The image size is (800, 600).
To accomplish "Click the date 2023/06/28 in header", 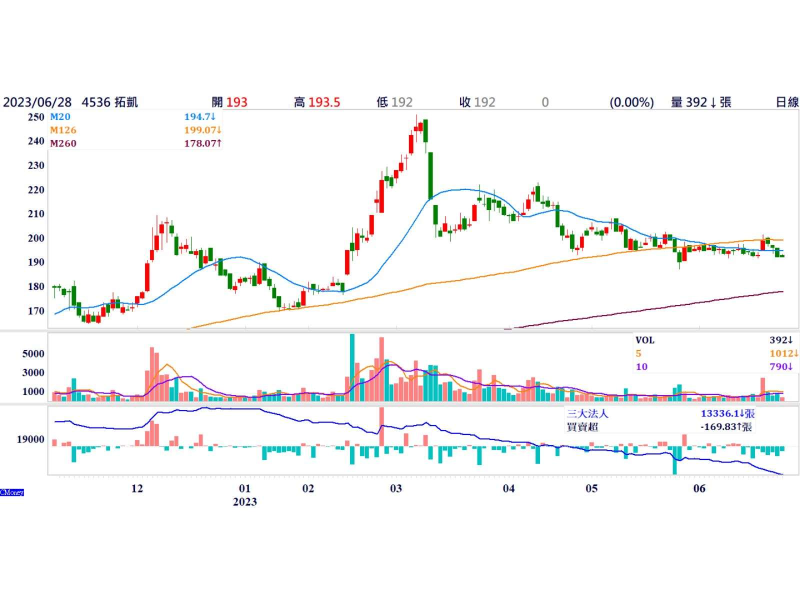I will 39,102.
